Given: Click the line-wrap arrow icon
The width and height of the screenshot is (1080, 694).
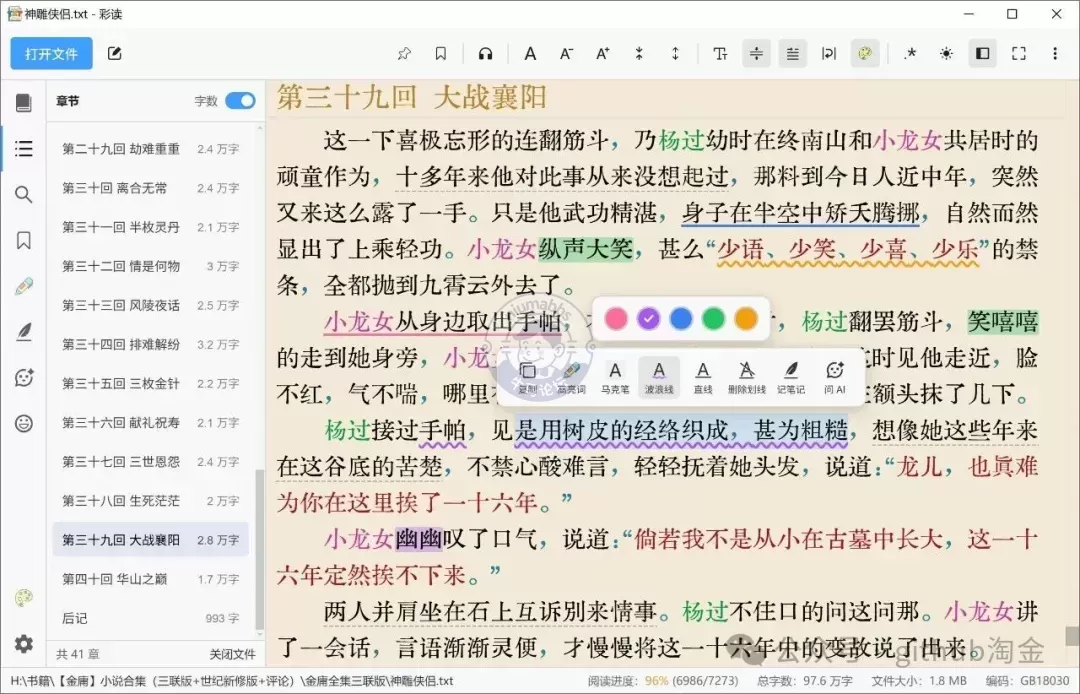Looking at the screenshot, I should 829,54.
